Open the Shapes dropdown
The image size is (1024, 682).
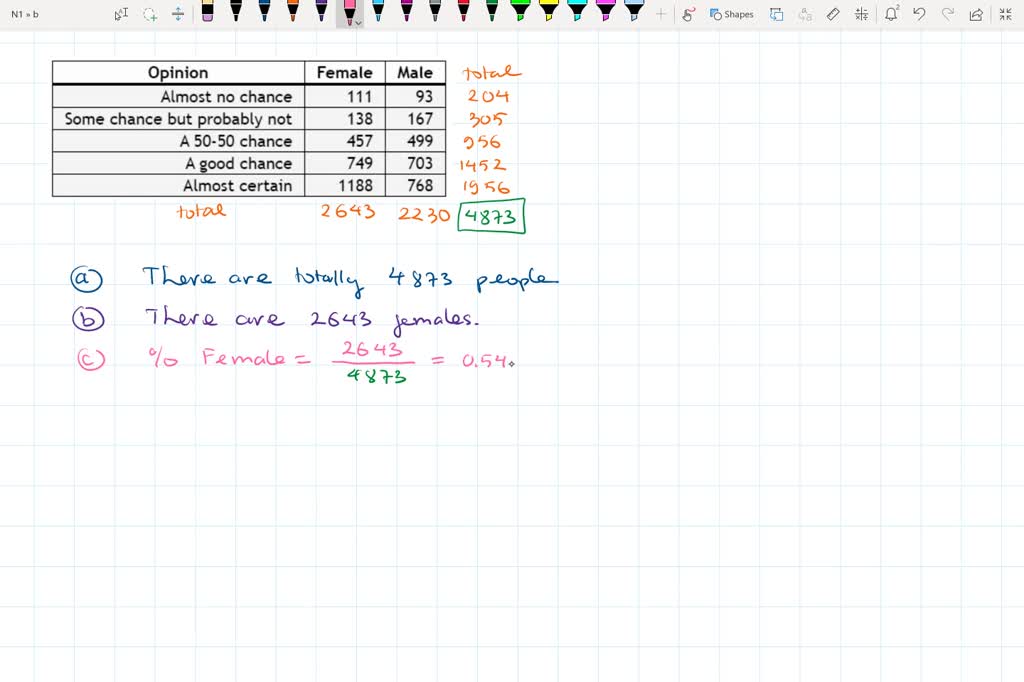click(x=732, y=14)
